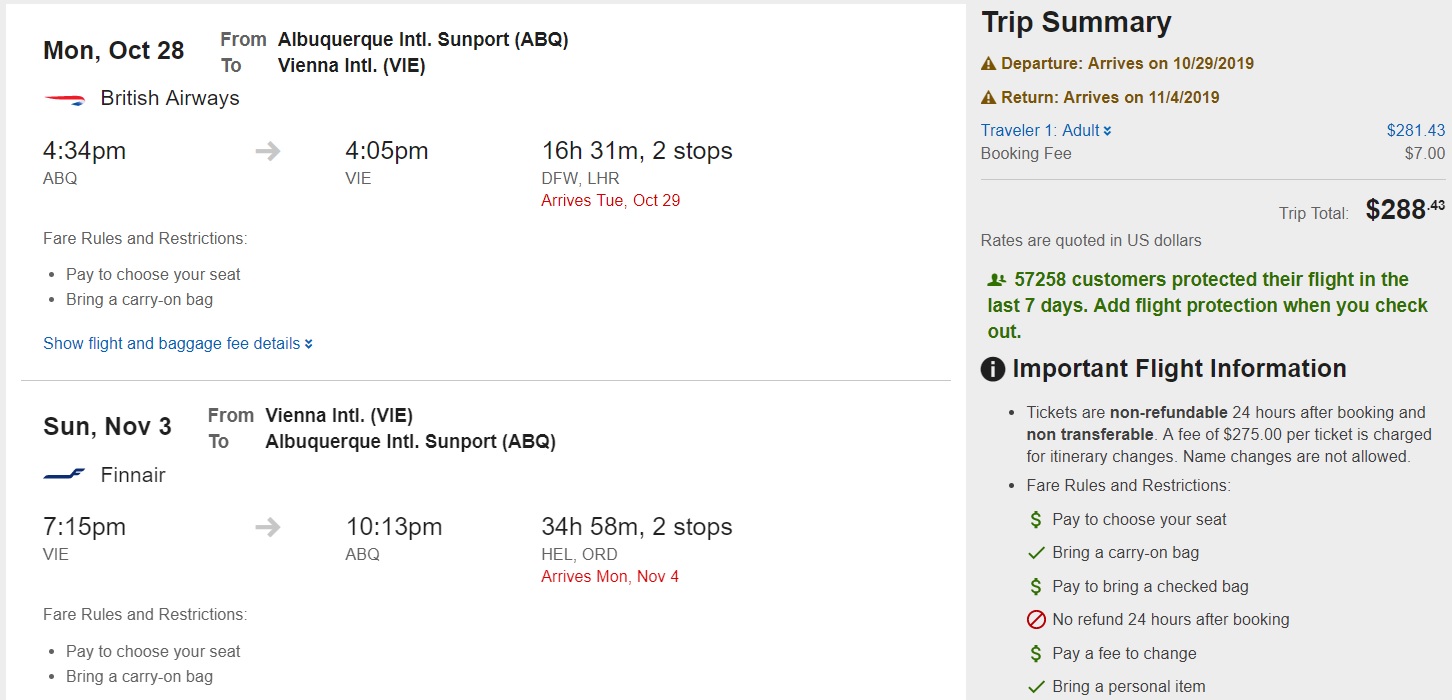Image resolution: width=1452 pixels, height=700 pixels.
Task: Click the $281.43 traveler fare amount
Action: click(1415, 130)
